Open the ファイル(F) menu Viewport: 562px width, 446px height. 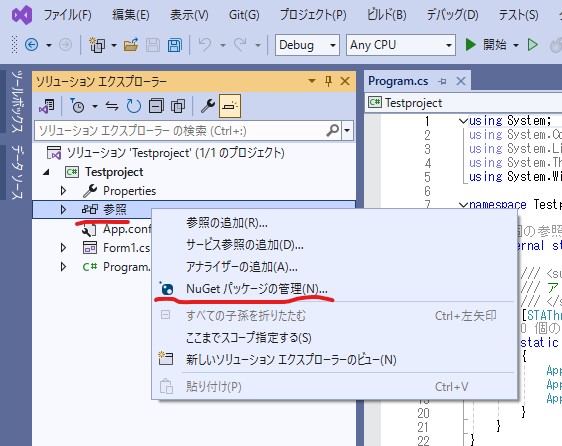click(67, 15)
